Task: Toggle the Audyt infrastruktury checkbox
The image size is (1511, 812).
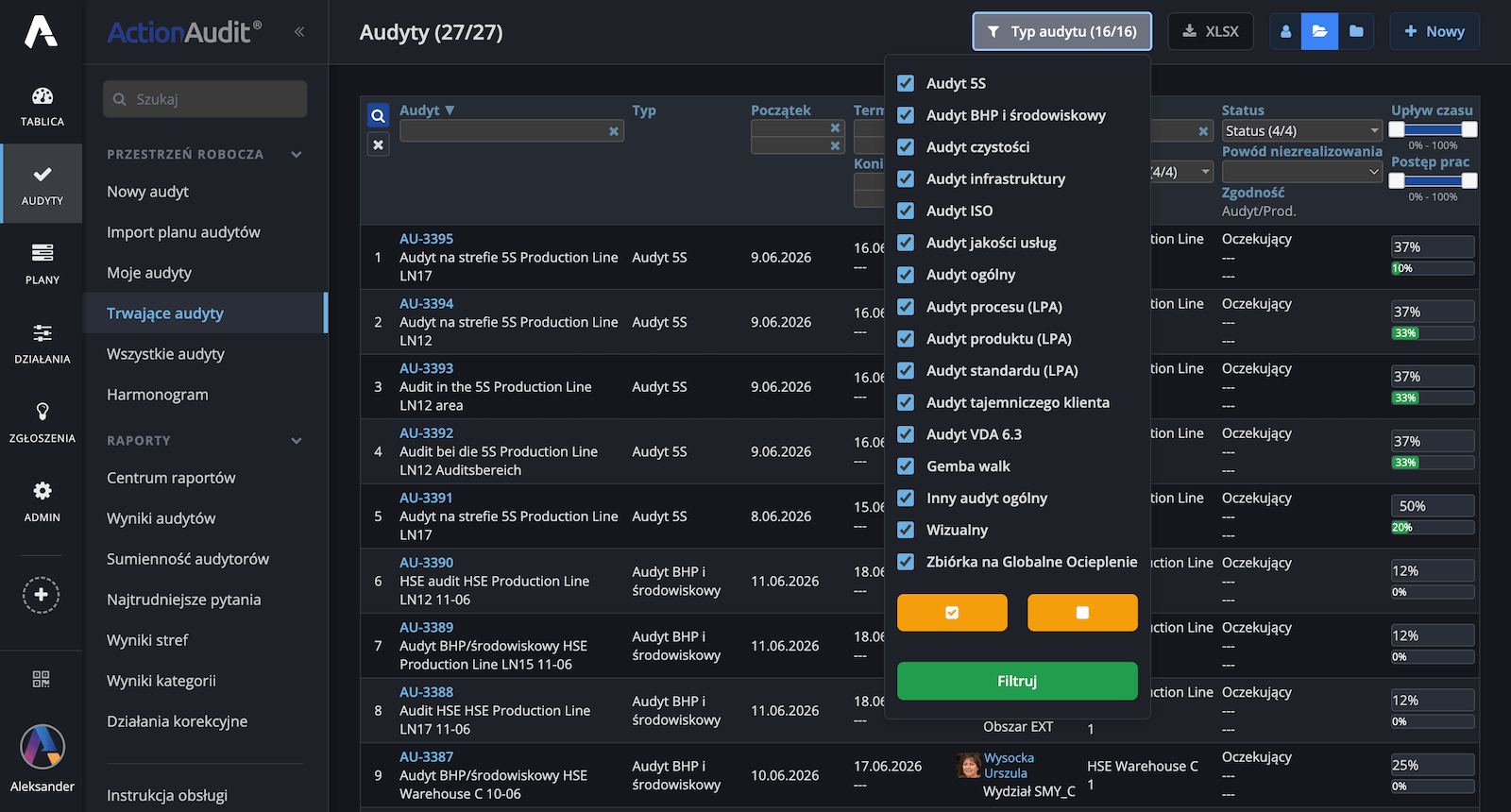Action: point(906,178)
